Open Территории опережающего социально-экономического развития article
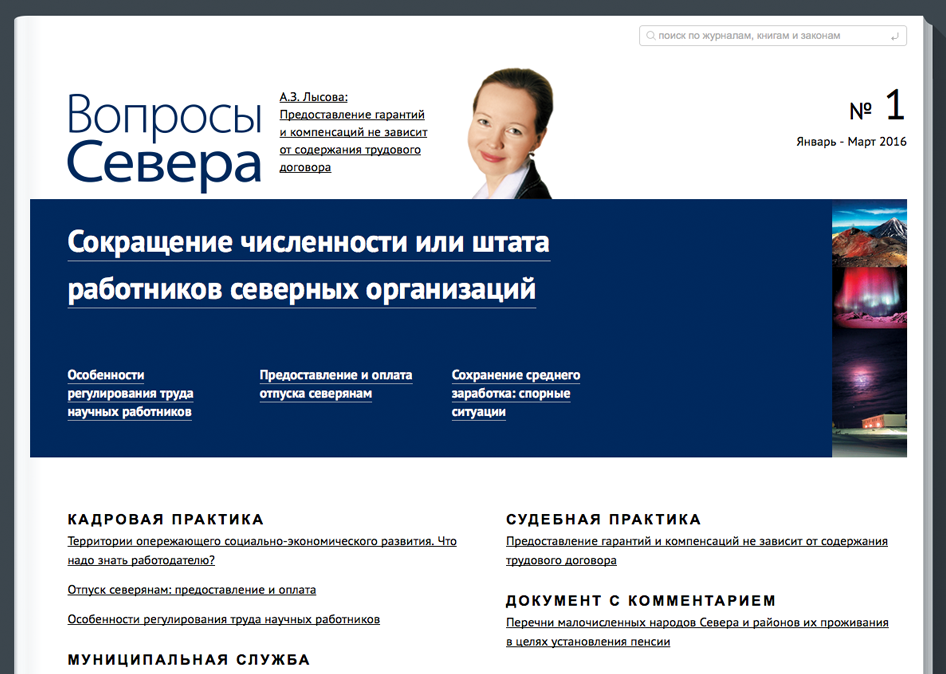Viewport: 946px width, 674px height. (x=261, y=550)
